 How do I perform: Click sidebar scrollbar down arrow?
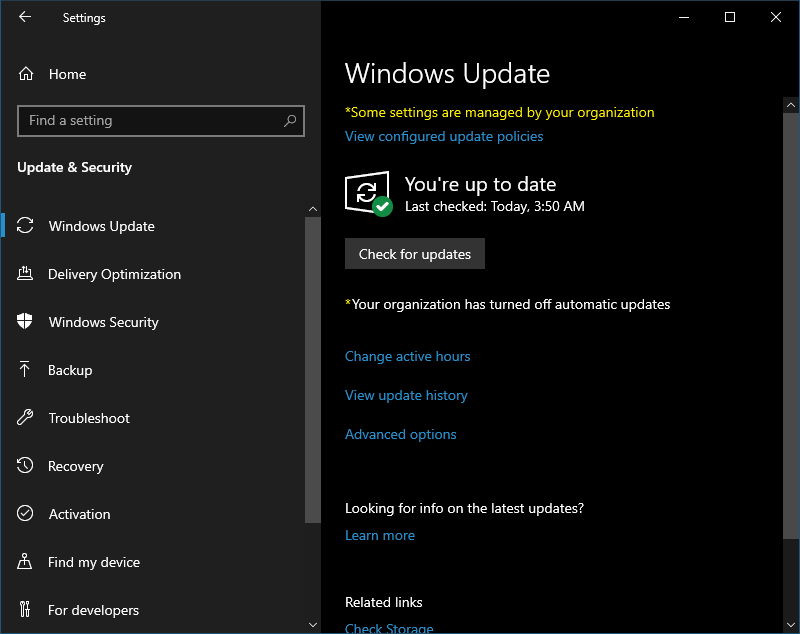(x=313, y=625)
